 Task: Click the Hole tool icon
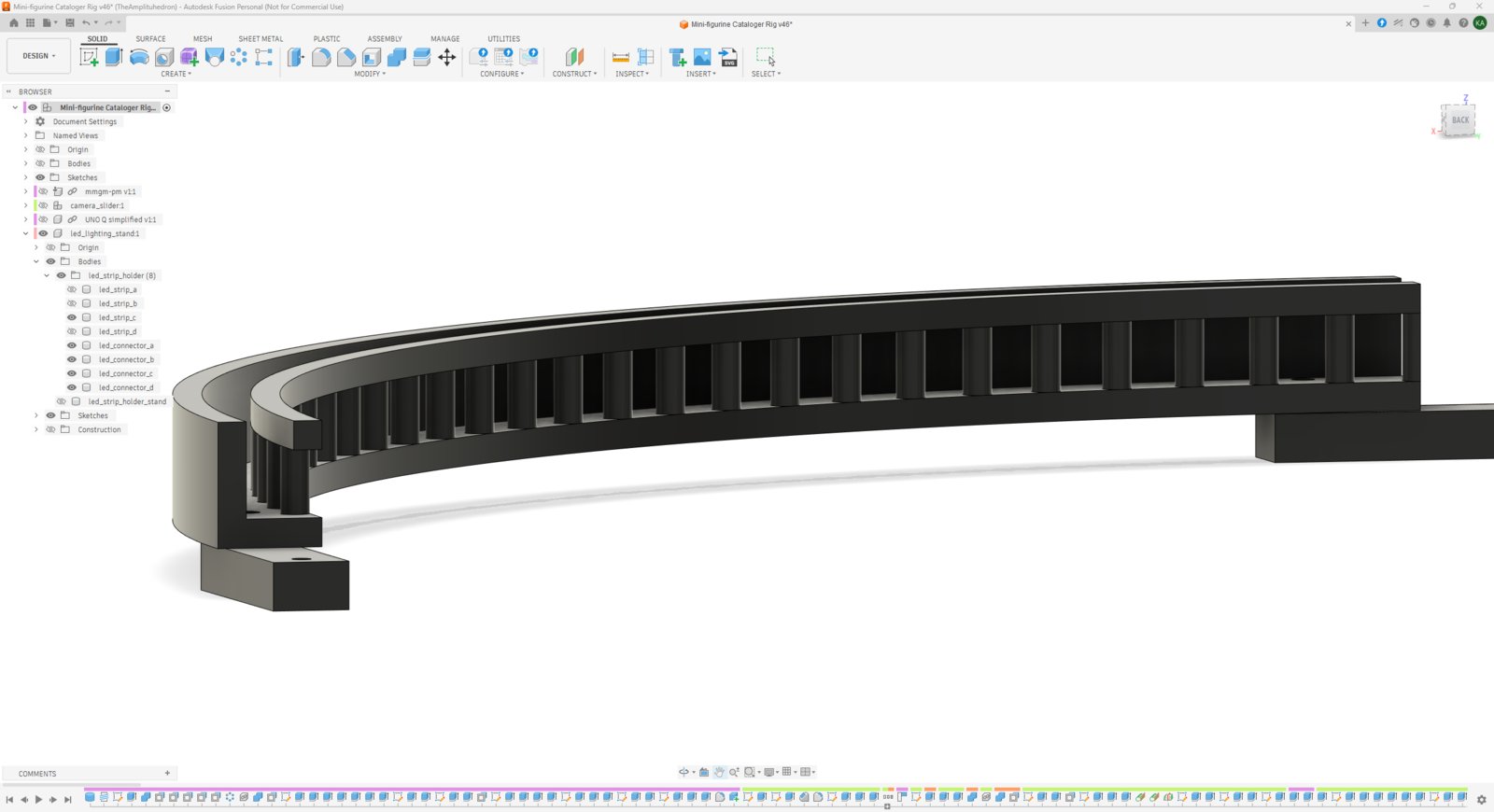pyautogui.click(x=164, y=57)
